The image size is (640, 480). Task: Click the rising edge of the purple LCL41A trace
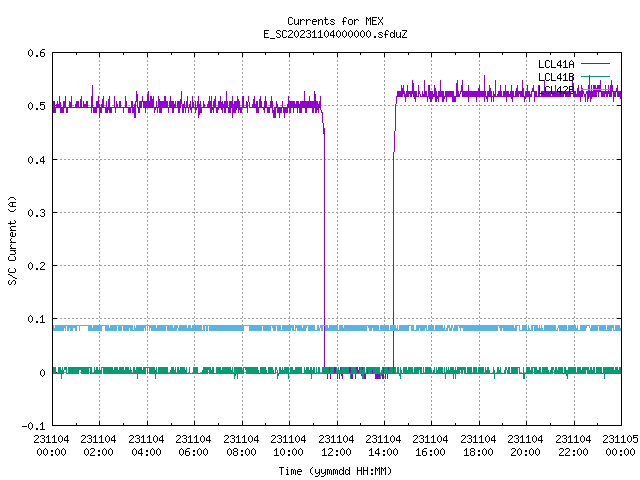(x=393, y=245)
